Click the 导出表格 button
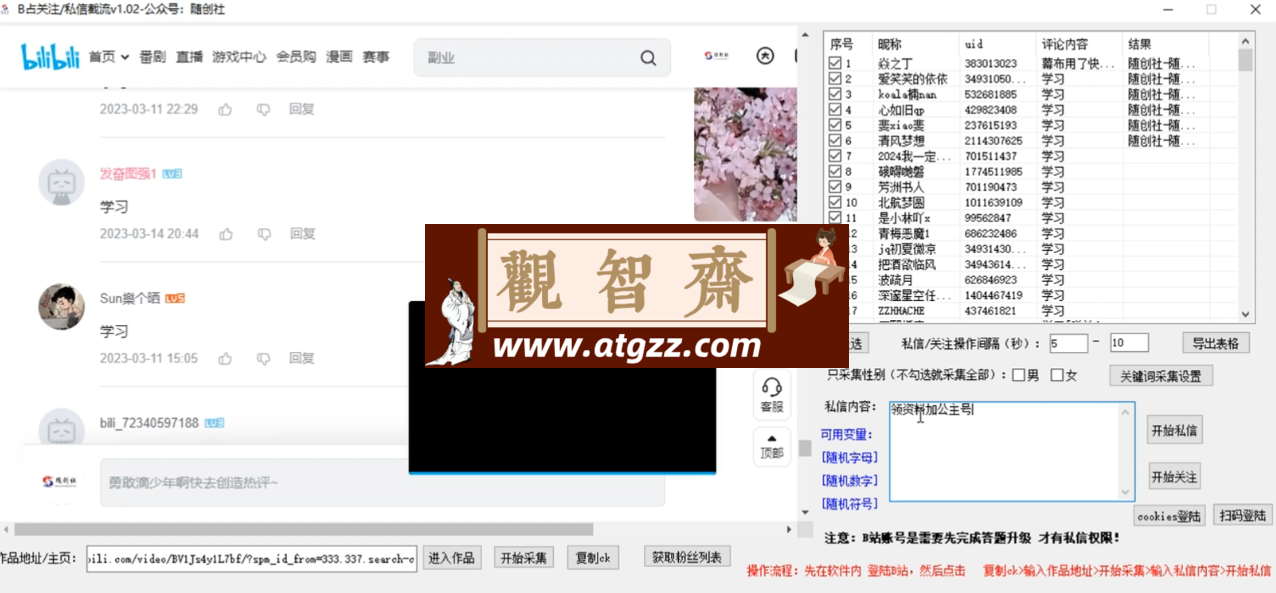The image size is (1276, 593). pos(1216,343)
